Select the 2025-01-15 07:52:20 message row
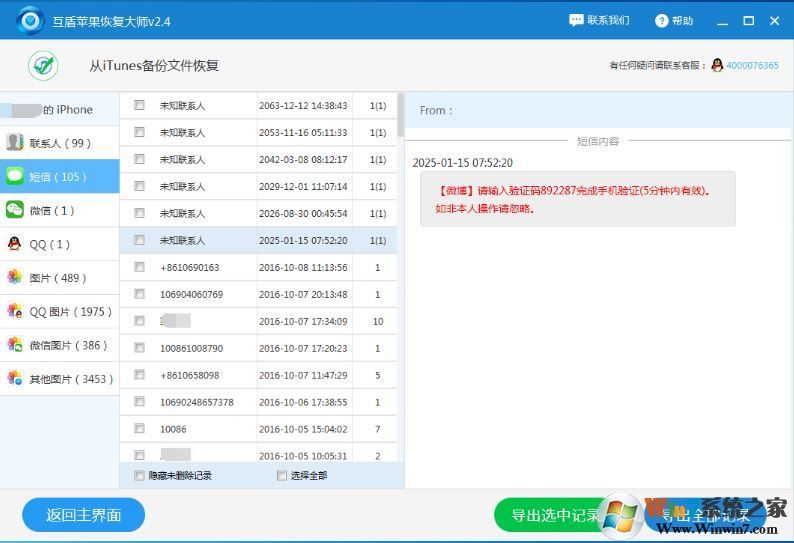The height and width of the screenshot is (543, 794). [x=260, y=240]
